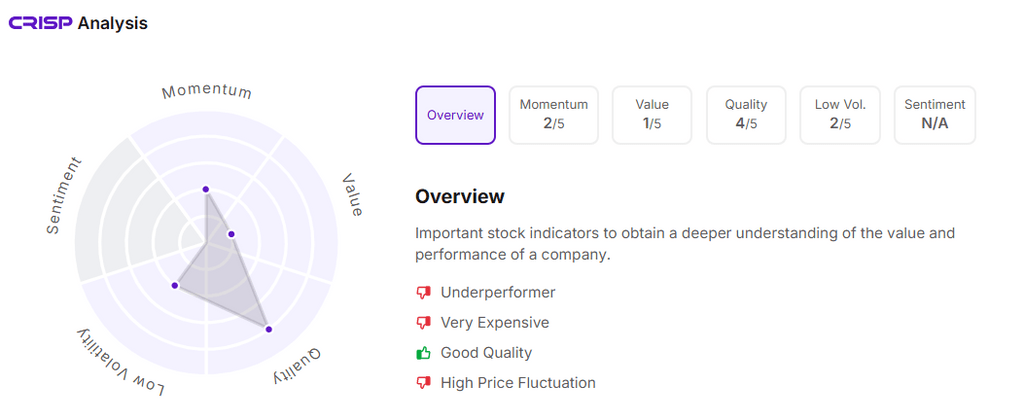
Task: Switch to the Value 1/5 tab
Action: click(x=652, y=115)
